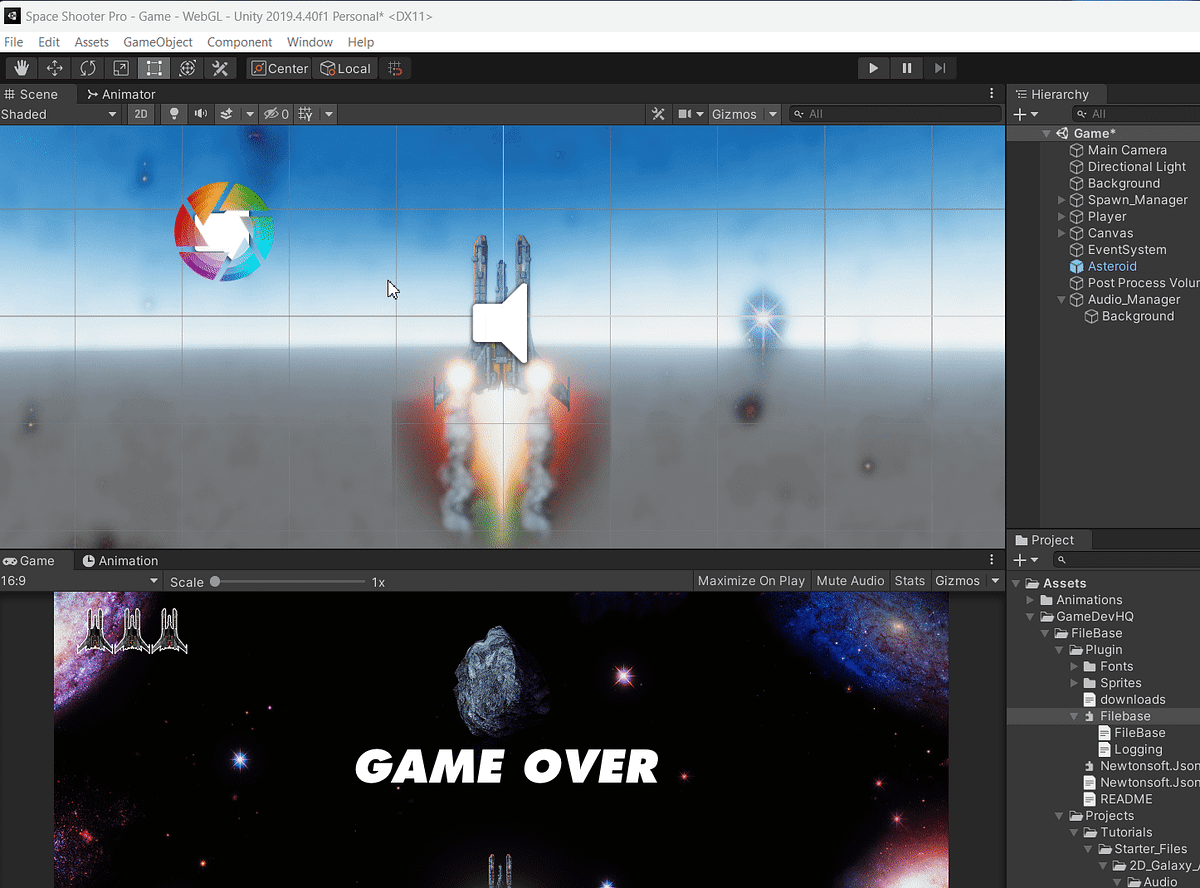The image size is (1200, 888).
Task: Enable Maximize On Play
Action: [x=751, y=580]
